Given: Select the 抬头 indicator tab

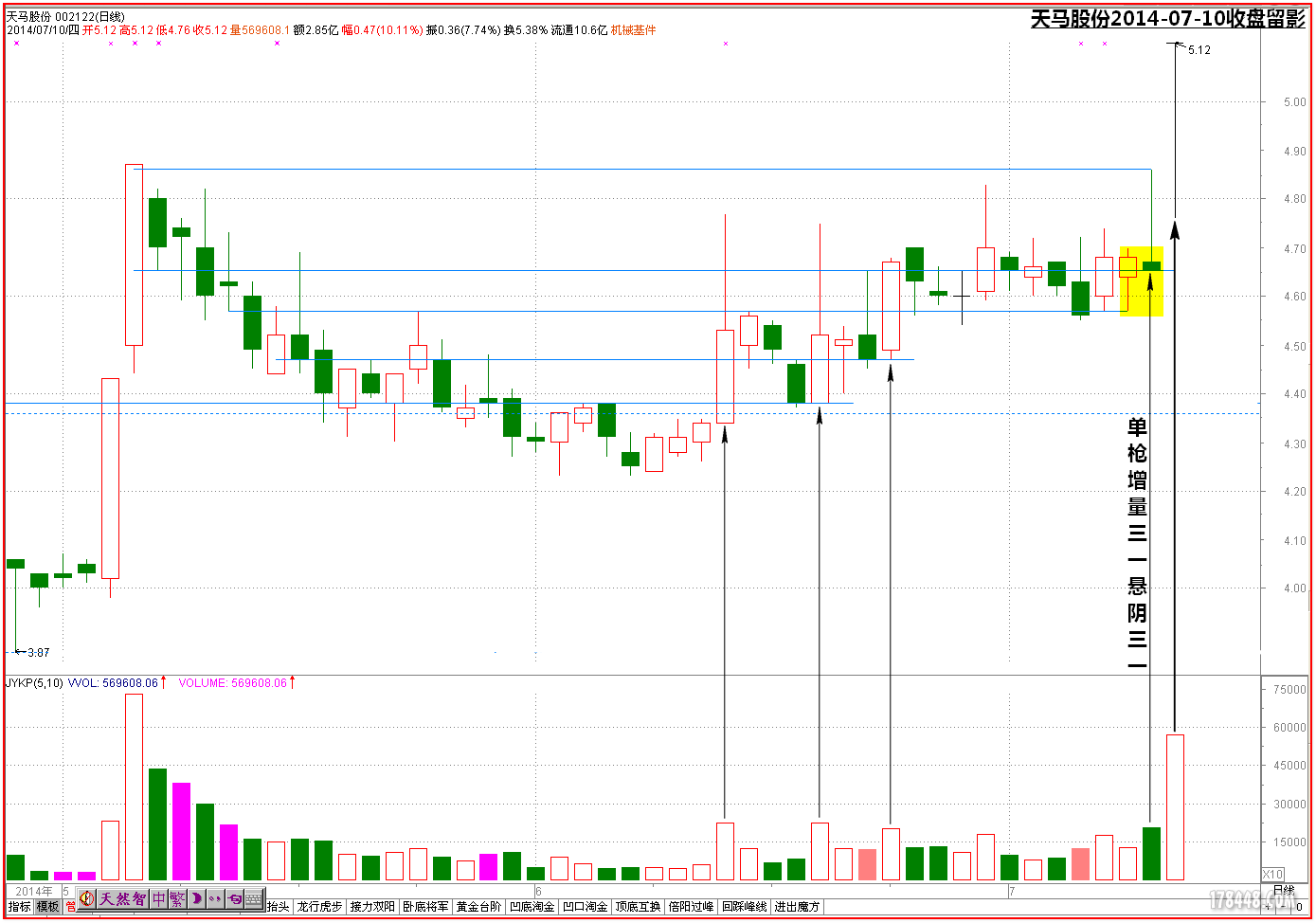Looking at the screenshot, I should coord(278,907).
